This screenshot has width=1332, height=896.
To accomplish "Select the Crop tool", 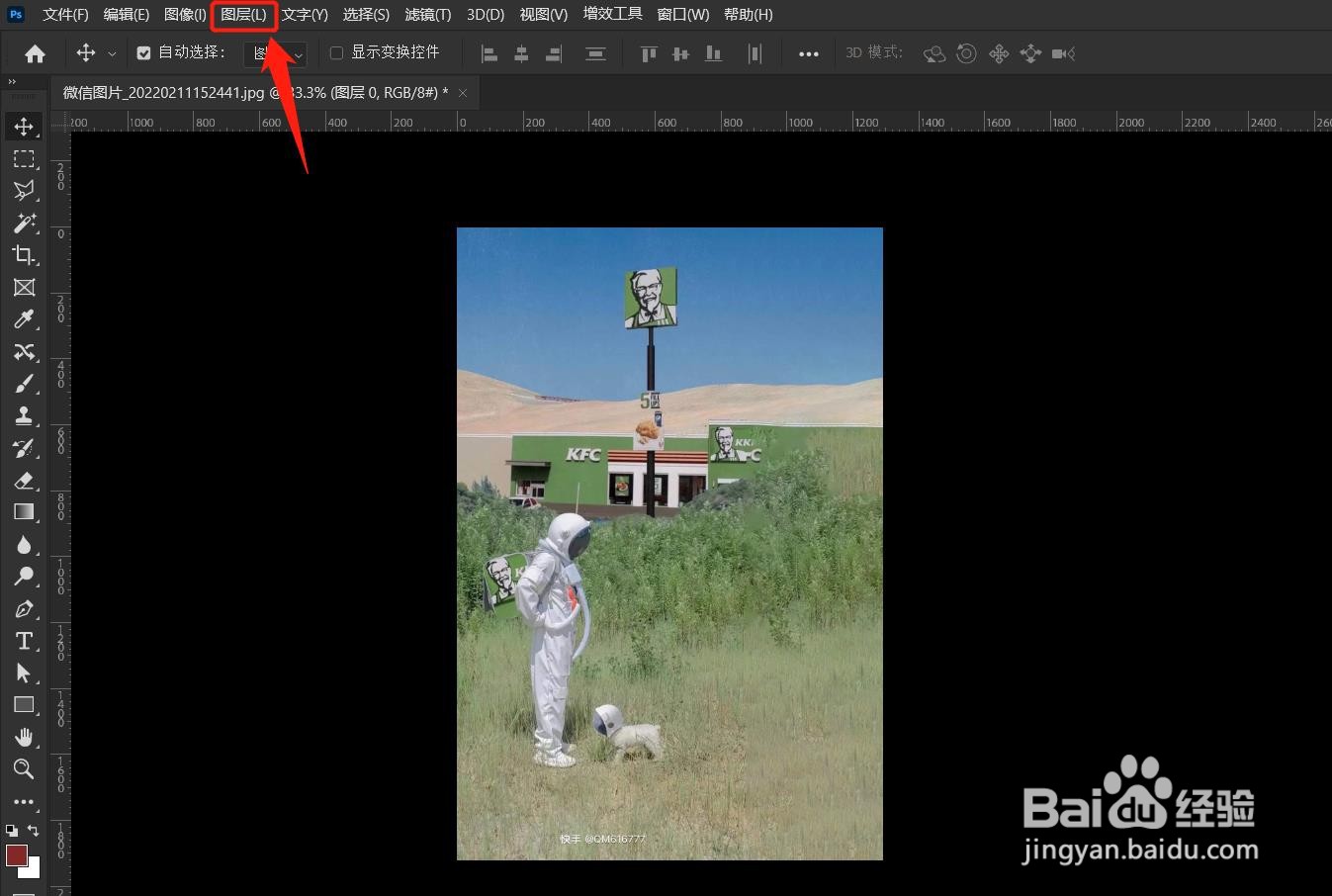I will [24, 255].
